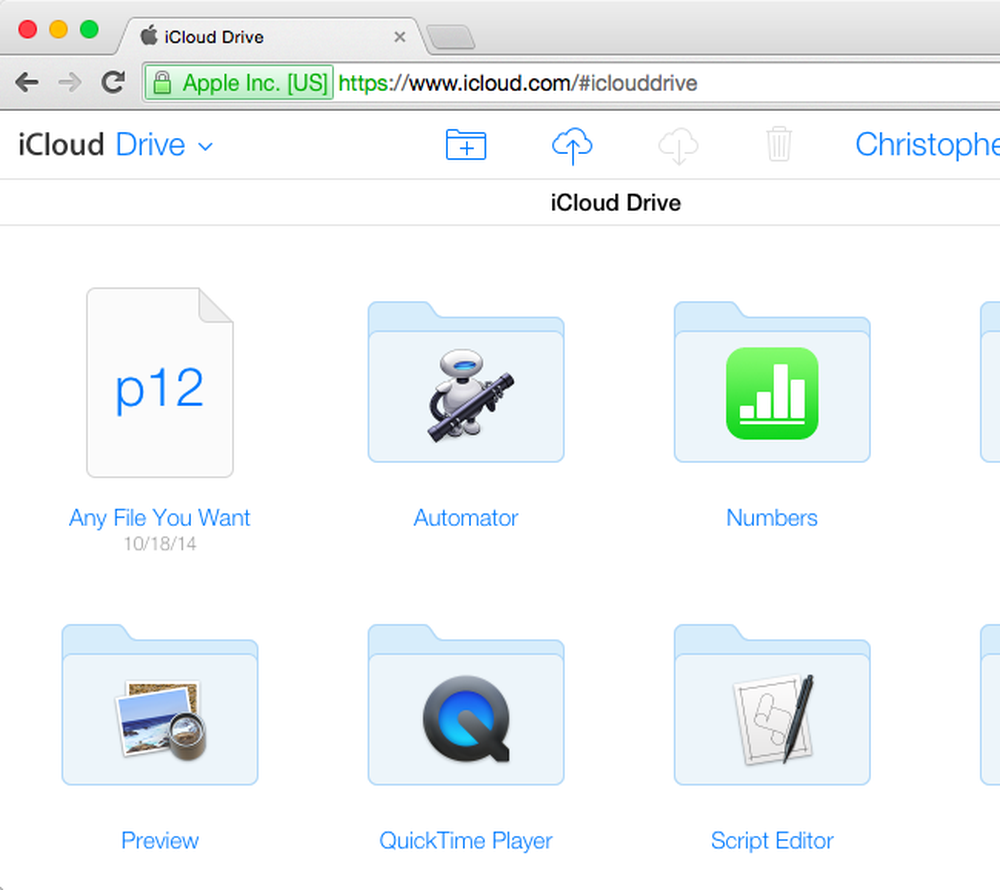Open the Script Editor folder icon

[x=772, y=704]
